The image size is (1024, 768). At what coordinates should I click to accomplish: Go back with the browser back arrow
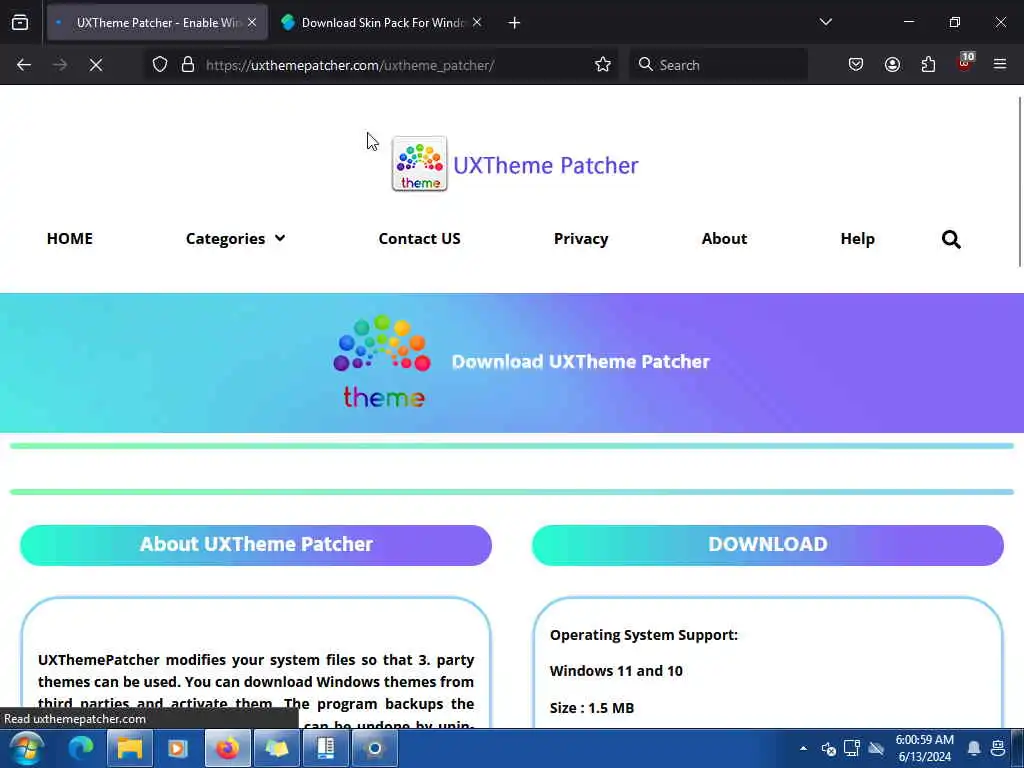click(x=24, y=65)
